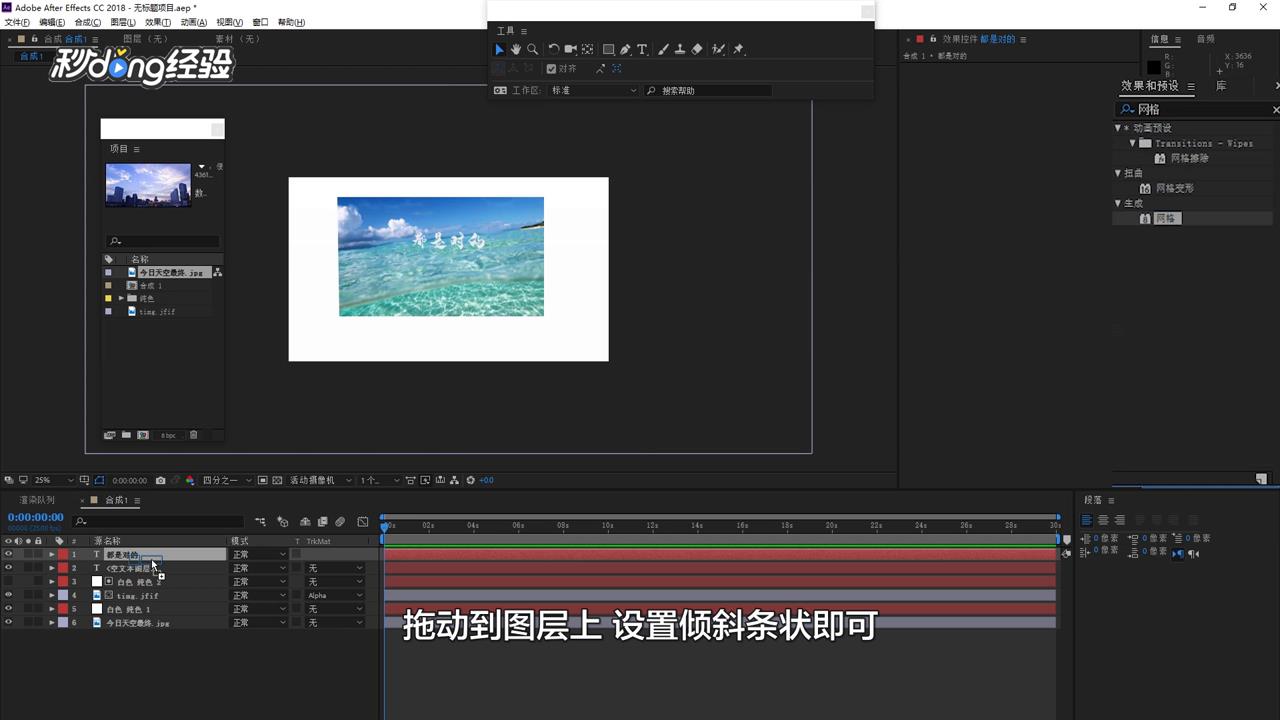Image resolution: width=1280 pixels, height=720 pixels.
Task: Select the Pen tool
Action: (625, 49)
